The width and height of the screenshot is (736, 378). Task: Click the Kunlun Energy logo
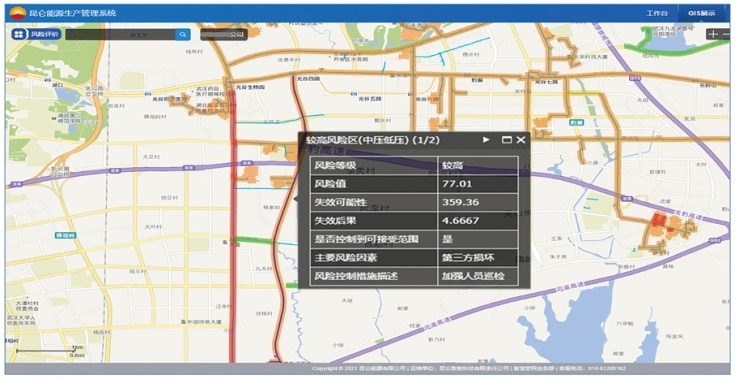click(x=17, y=13)
